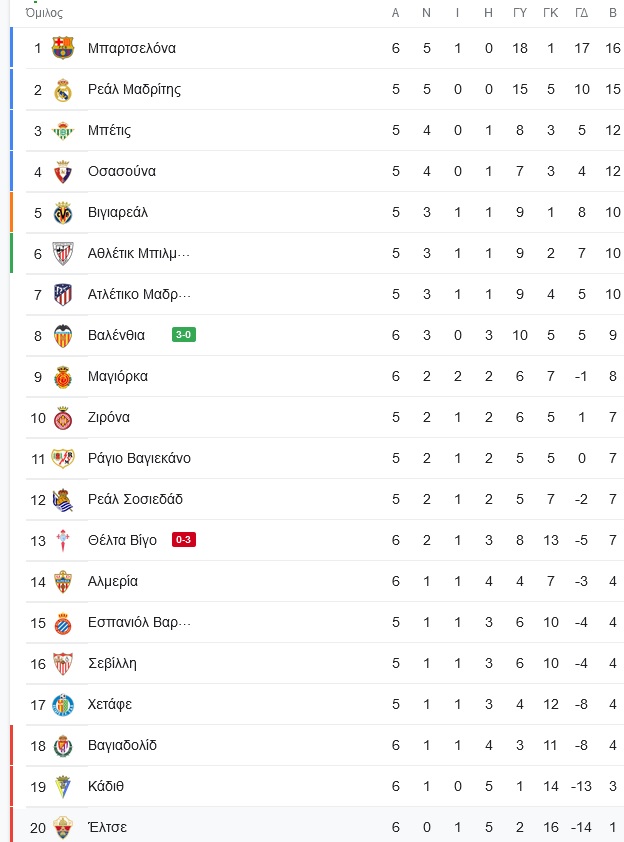Click the Villarreal yellow crest
The height and width of the screenshot is (842, 624).
[63, 213]
